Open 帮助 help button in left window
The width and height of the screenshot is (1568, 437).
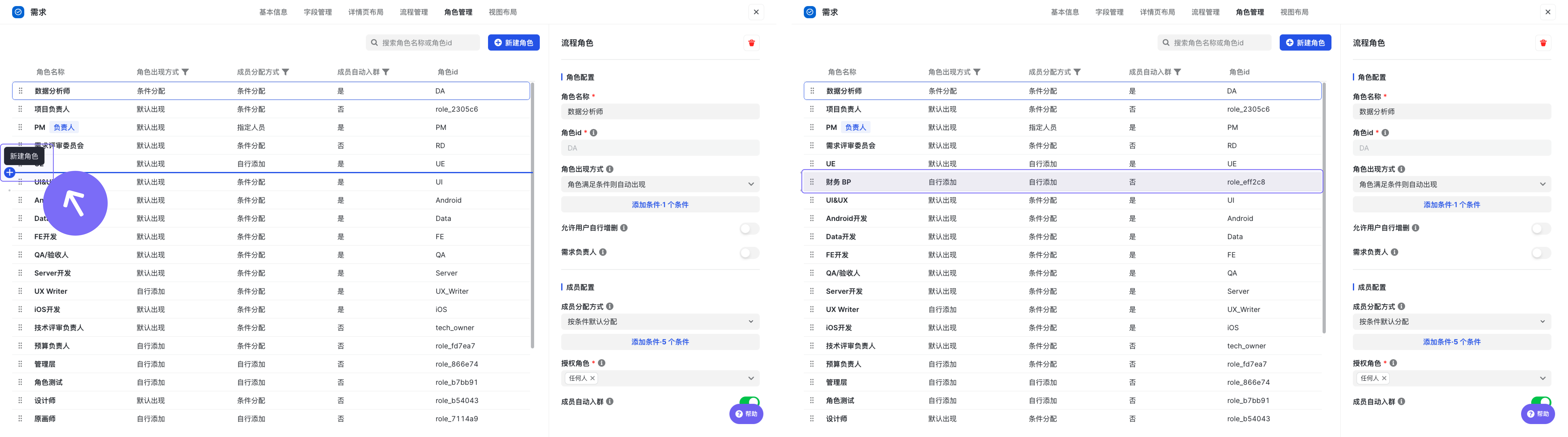pos(746,414)
